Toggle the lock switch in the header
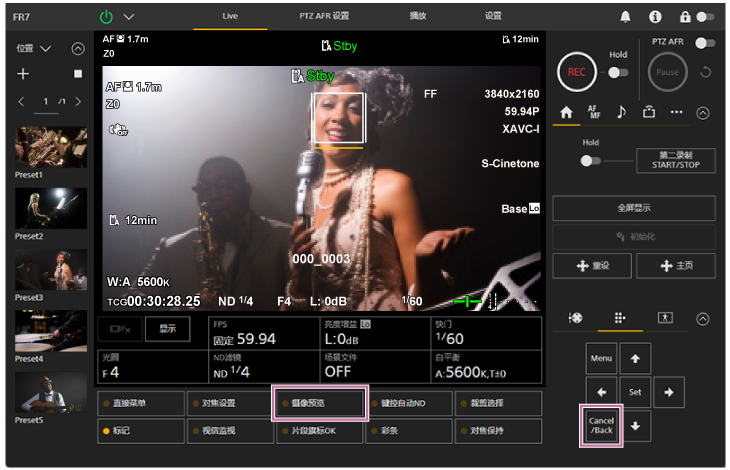This screenshot has height=470, width=730. pyautogui.click(x=706, y=17)
